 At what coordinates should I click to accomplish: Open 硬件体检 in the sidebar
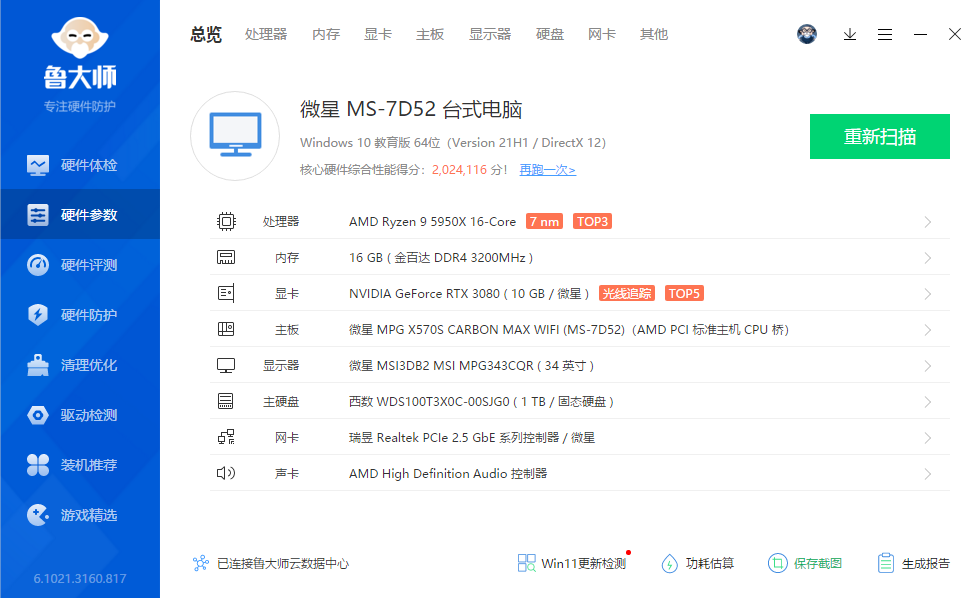pyautogui.click(x=80, y=165)
